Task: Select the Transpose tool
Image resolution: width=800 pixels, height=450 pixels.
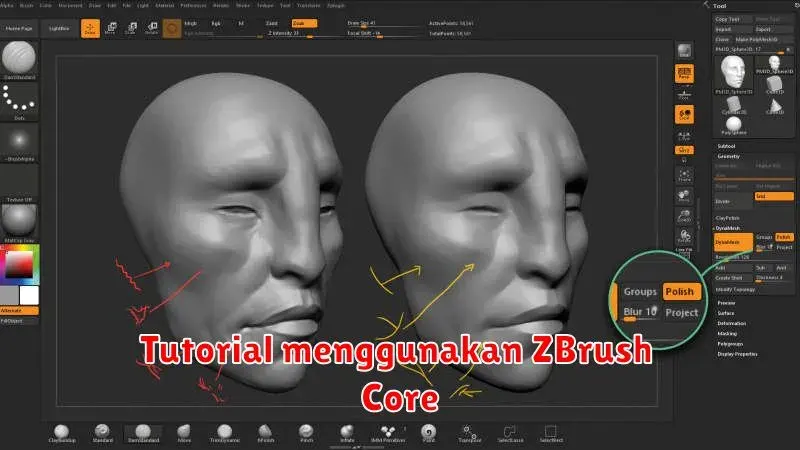Action: click(469, 434)
